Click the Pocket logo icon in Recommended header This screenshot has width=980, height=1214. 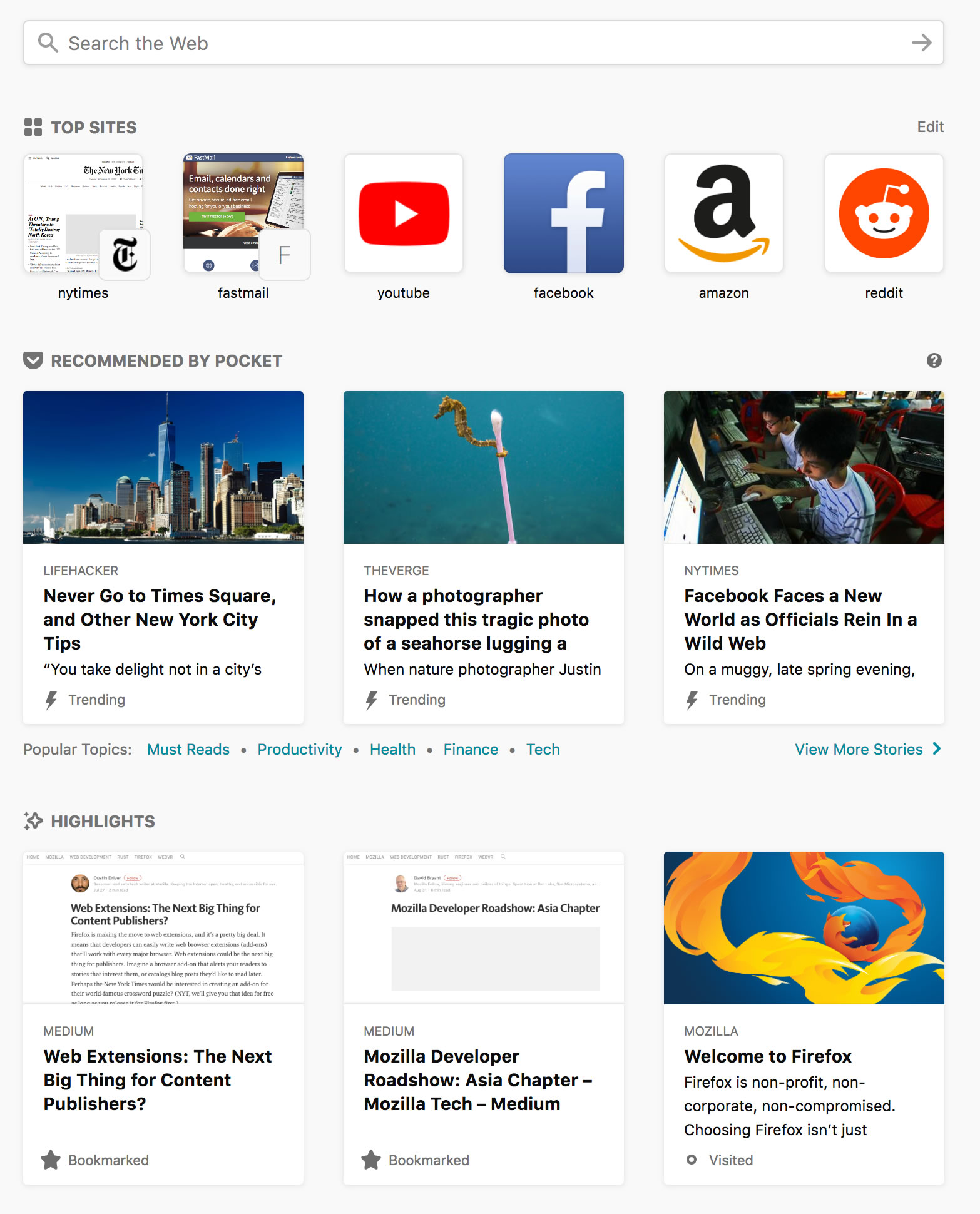click(x=33, y=360)
